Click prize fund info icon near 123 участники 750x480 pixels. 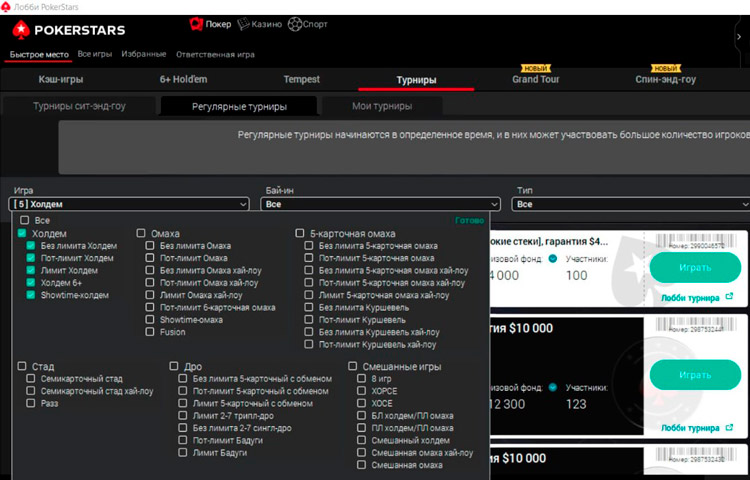(553, 387)
